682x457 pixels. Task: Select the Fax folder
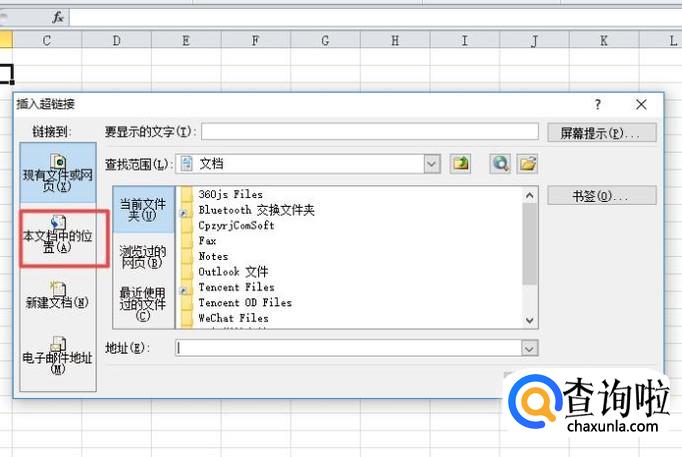(x=207, y=241)
